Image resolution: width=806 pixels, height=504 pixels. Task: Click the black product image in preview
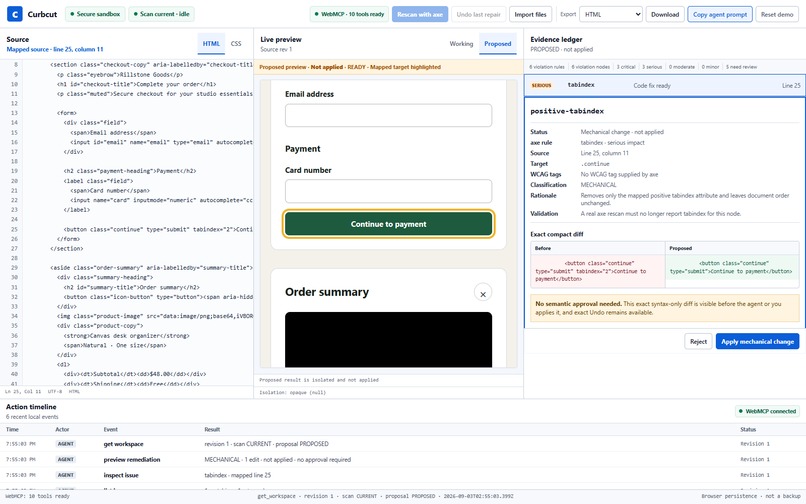[x=389, y=339]
